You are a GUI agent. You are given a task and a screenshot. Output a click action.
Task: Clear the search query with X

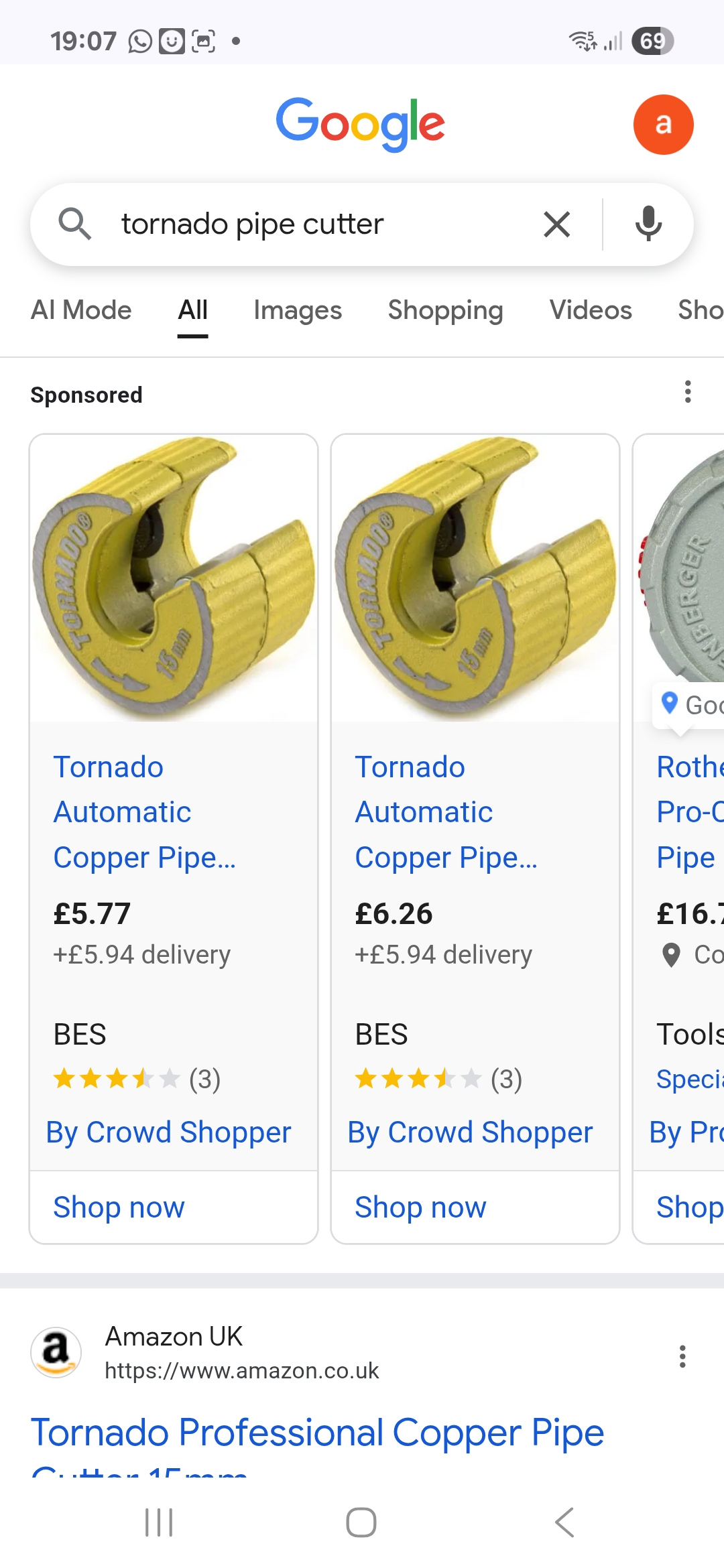point(556,224)
